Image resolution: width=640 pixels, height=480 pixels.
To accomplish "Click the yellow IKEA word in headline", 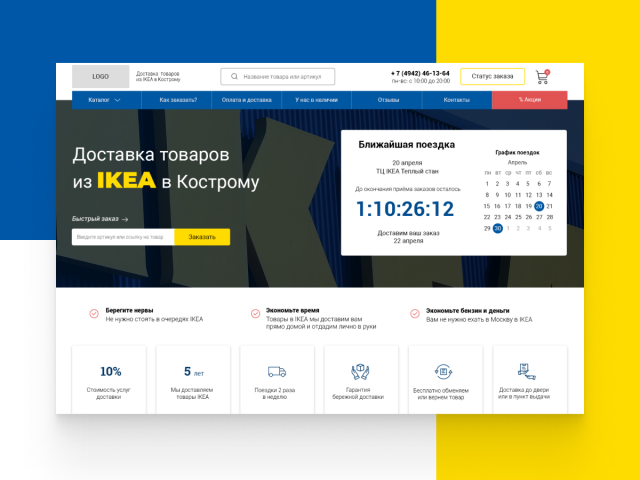I will tap(126, 181).
